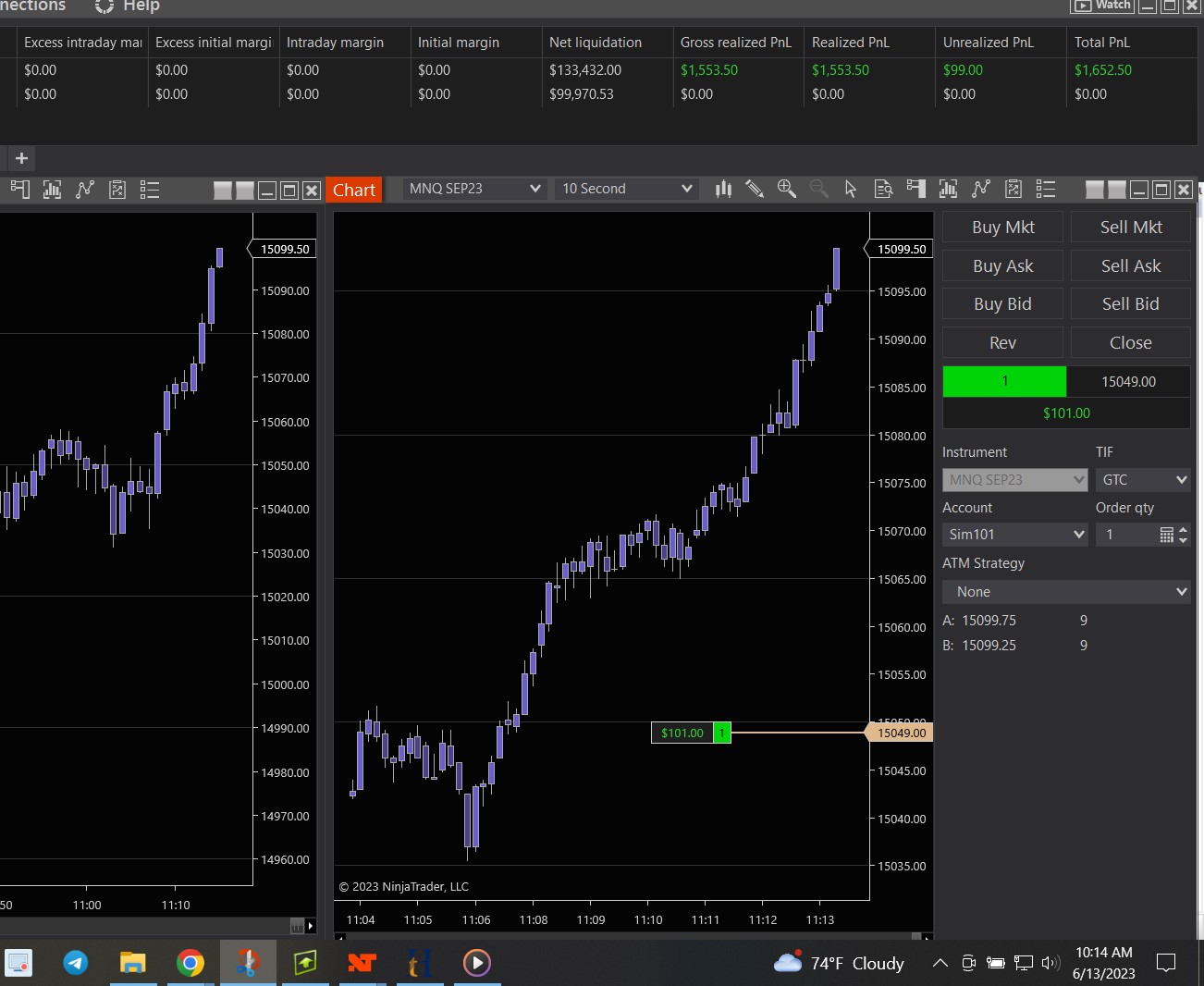This screenshot has height=986, width=1204.
Task: Open the drawing tools pencil icon
Action: [x=755, y=189]
